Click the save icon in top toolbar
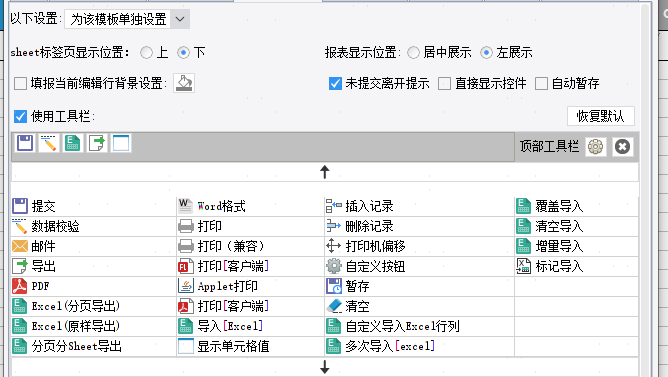 (25, 143)
